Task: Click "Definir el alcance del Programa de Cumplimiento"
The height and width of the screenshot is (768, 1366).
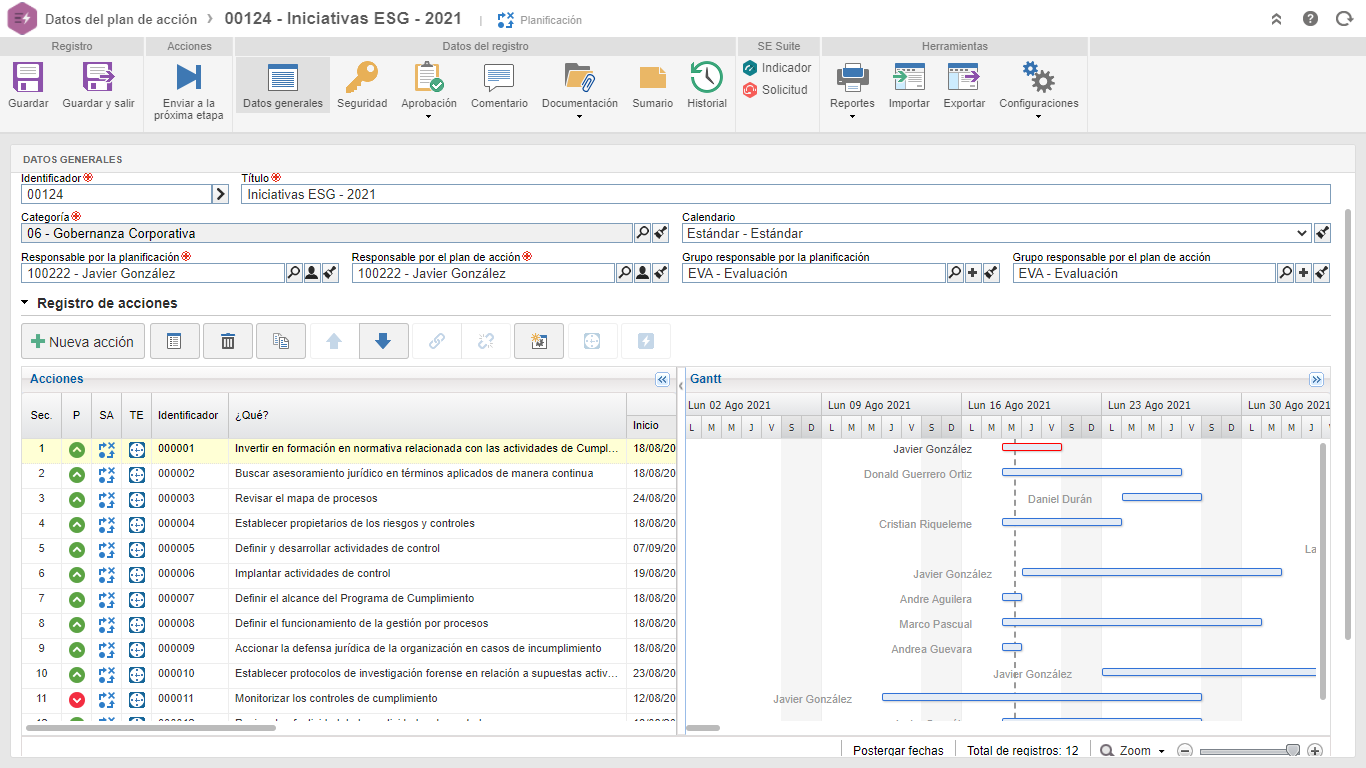Action: click(x=354, y=599)
